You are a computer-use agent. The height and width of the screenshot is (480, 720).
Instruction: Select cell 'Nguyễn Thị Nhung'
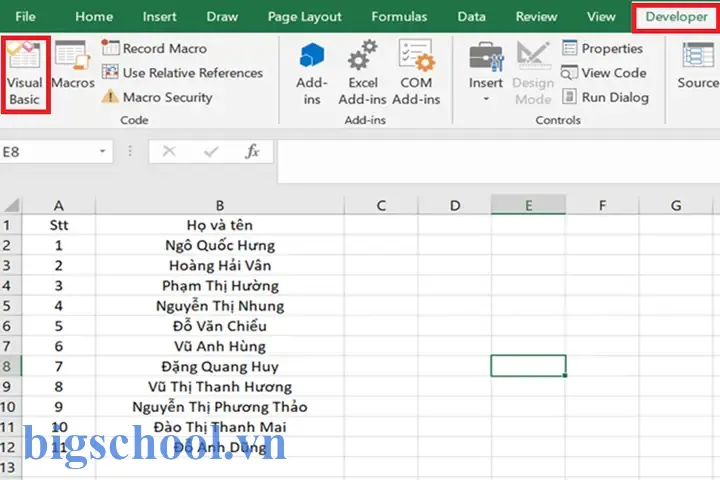pyautogui.click(x=220, y=306)
